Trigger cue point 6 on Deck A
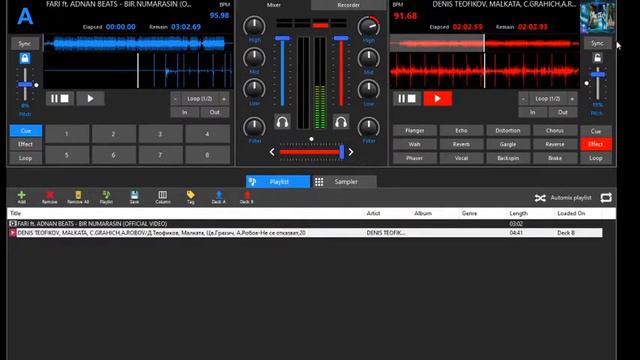 tap(113, 155)
